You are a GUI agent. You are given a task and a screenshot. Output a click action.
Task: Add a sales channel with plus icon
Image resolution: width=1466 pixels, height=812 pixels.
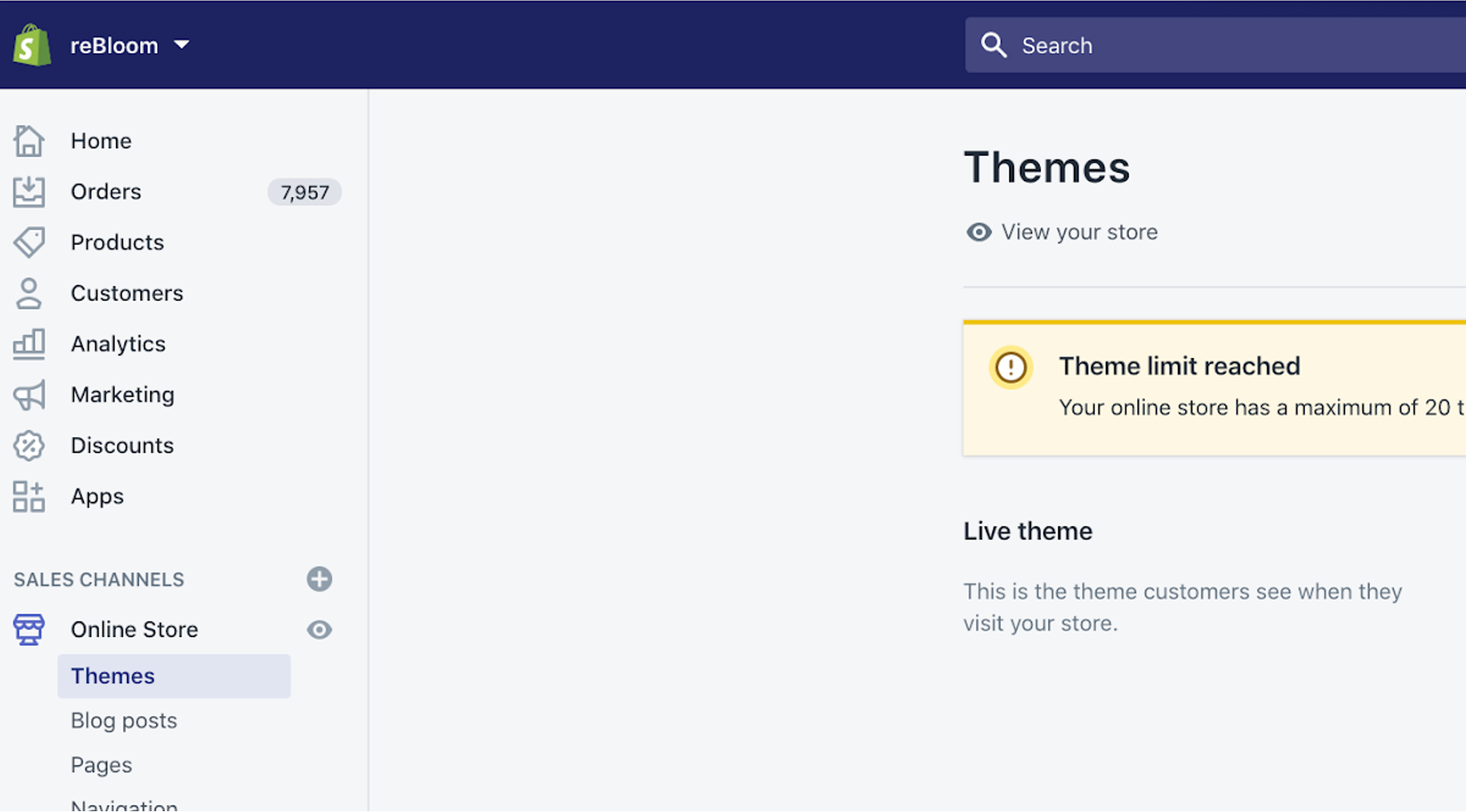click(x=319, y=579)
